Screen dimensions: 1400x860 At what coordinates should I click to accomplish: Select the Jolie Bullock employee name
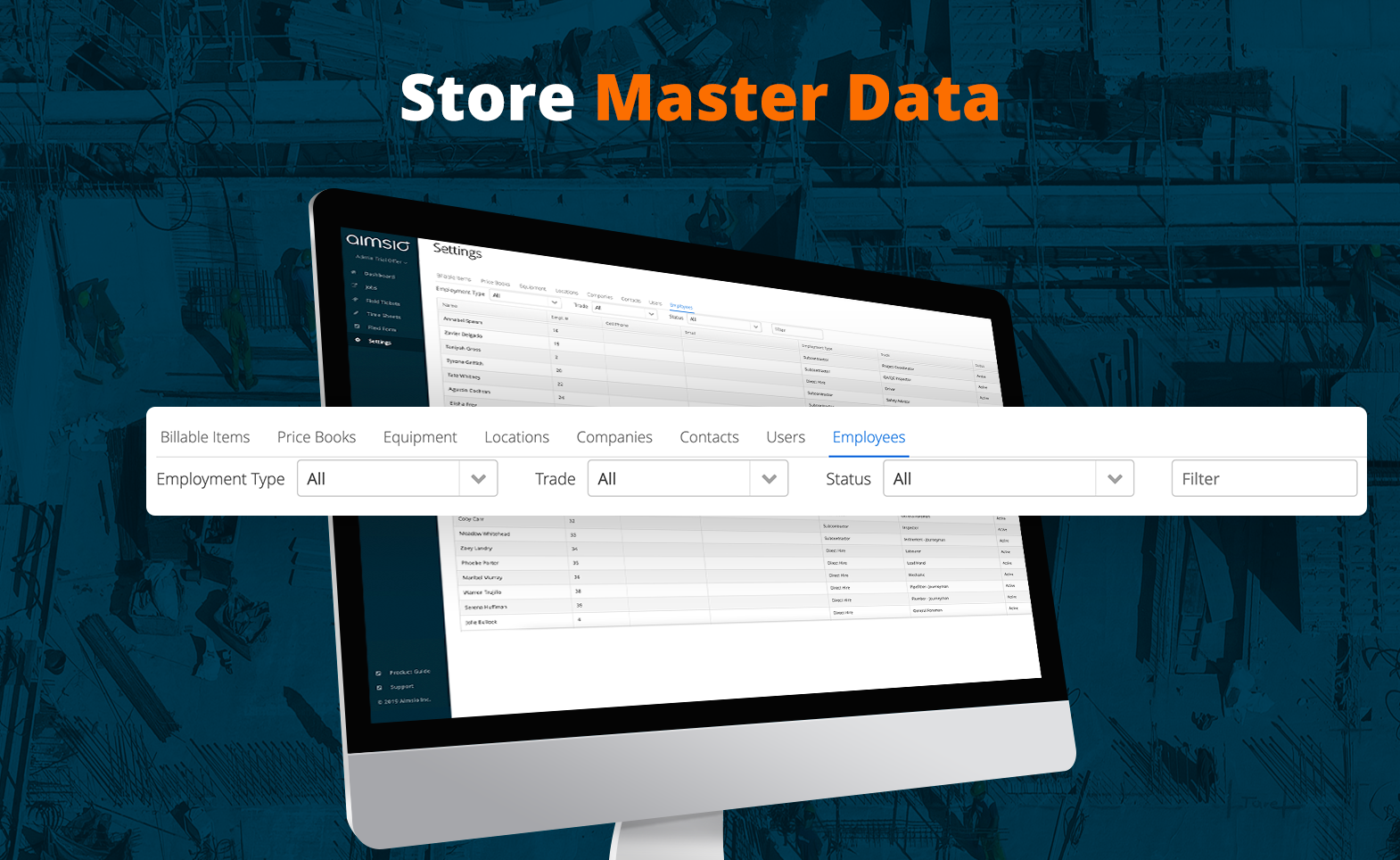tap(482, 622)
